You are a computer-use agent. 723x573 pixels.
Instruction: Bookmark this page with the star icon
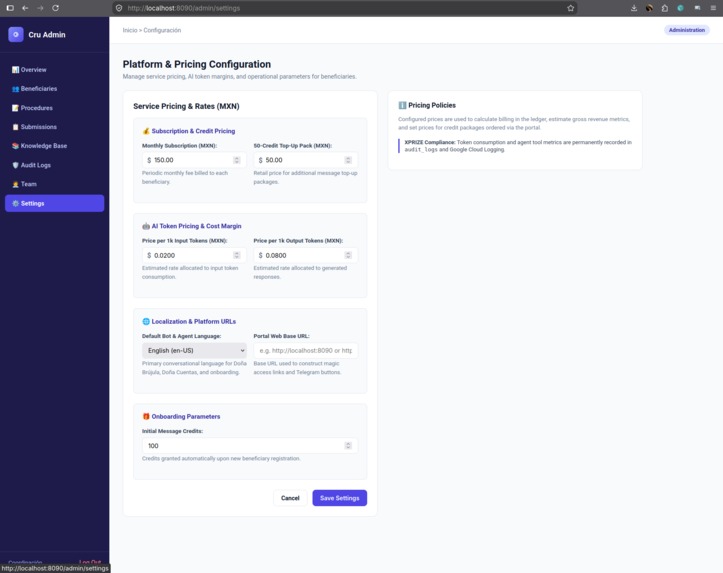pyautogui.click(x=570, y=8)
